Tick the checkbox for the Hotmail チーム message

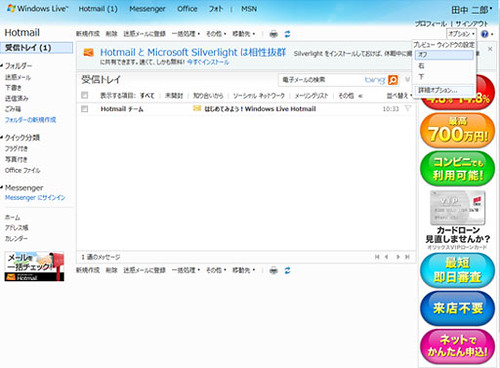click(x=85, y=109)
